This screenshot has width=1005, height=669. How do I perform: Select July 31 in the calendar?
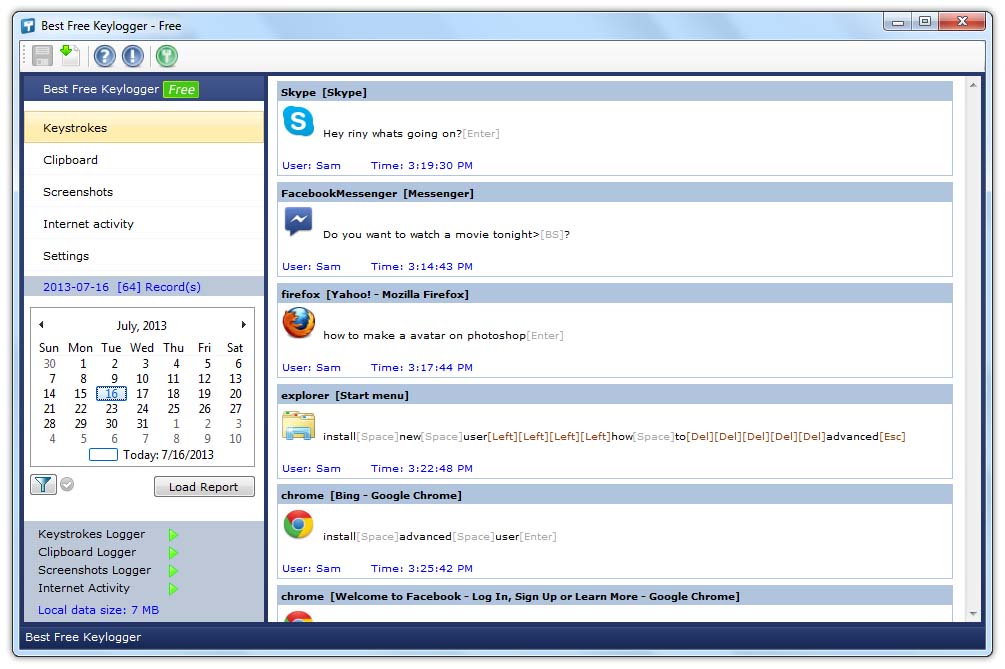142,424
